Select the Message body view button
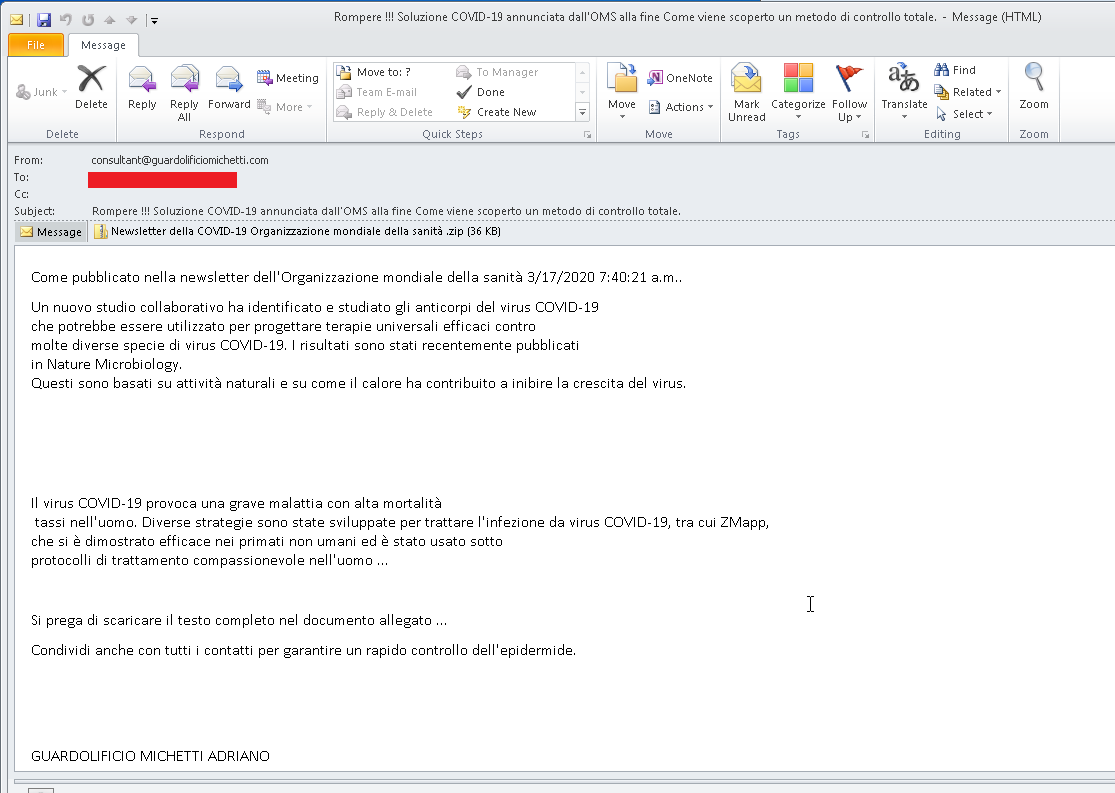This screenshot has width=1115, height=793. coord(51,232)
